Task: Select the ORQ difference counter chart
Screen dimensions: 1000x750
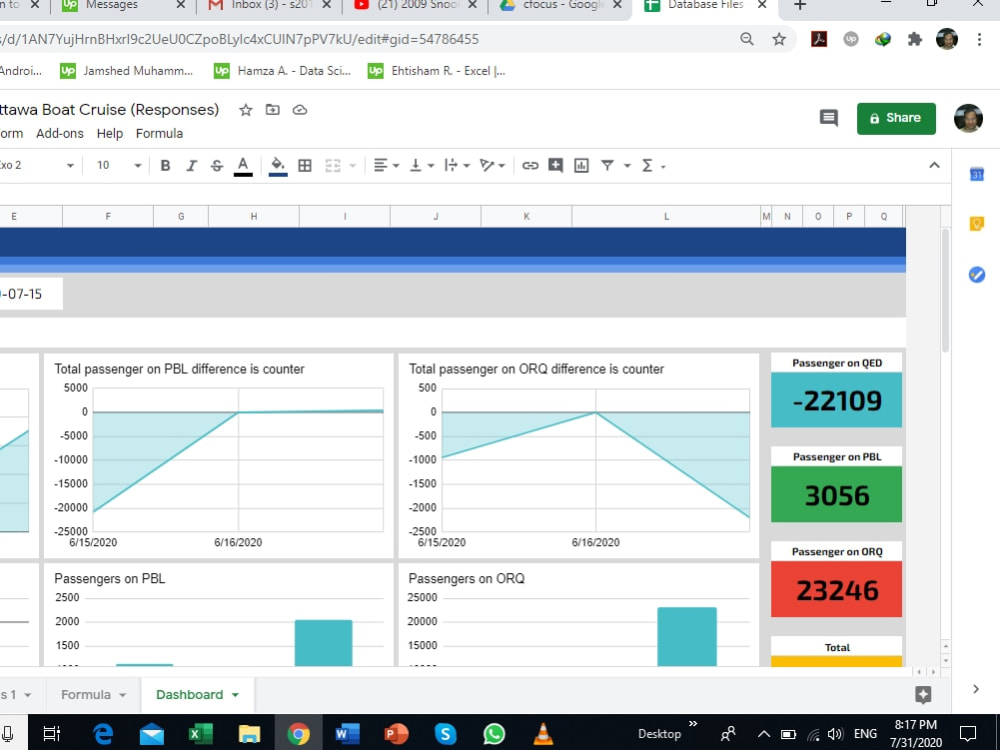Action: click(x=578, y=455)
